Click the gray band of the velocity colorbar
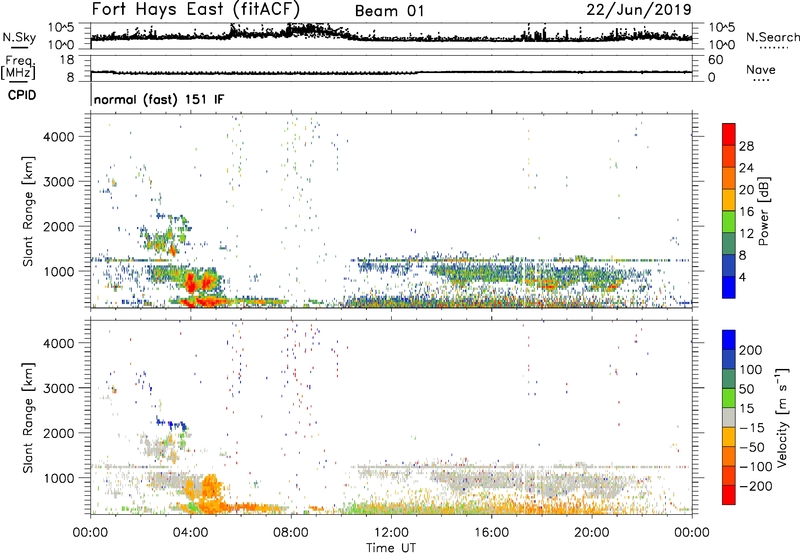Screen dimensions: 800x554 point(729,418)
